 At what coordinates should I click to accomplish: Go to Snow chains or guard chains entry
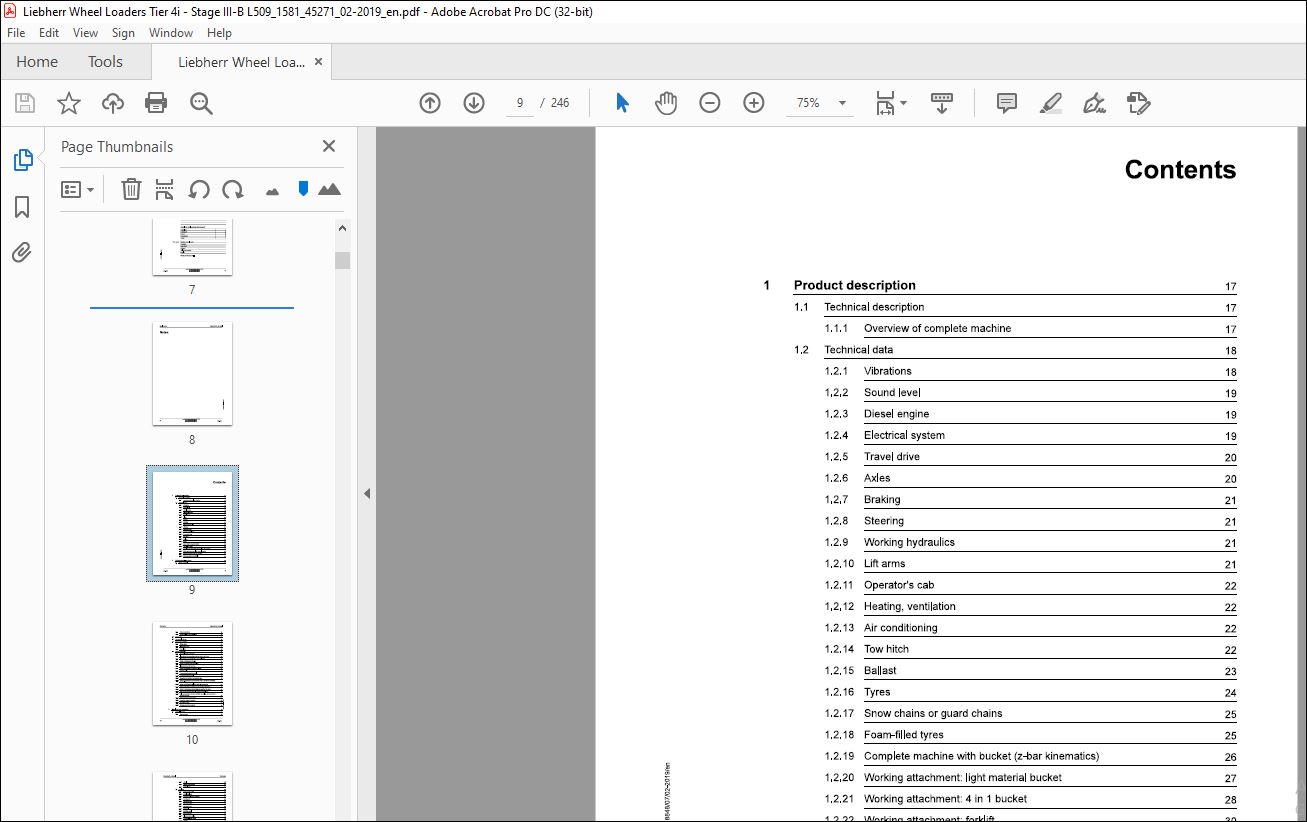(x=933, y=713)
